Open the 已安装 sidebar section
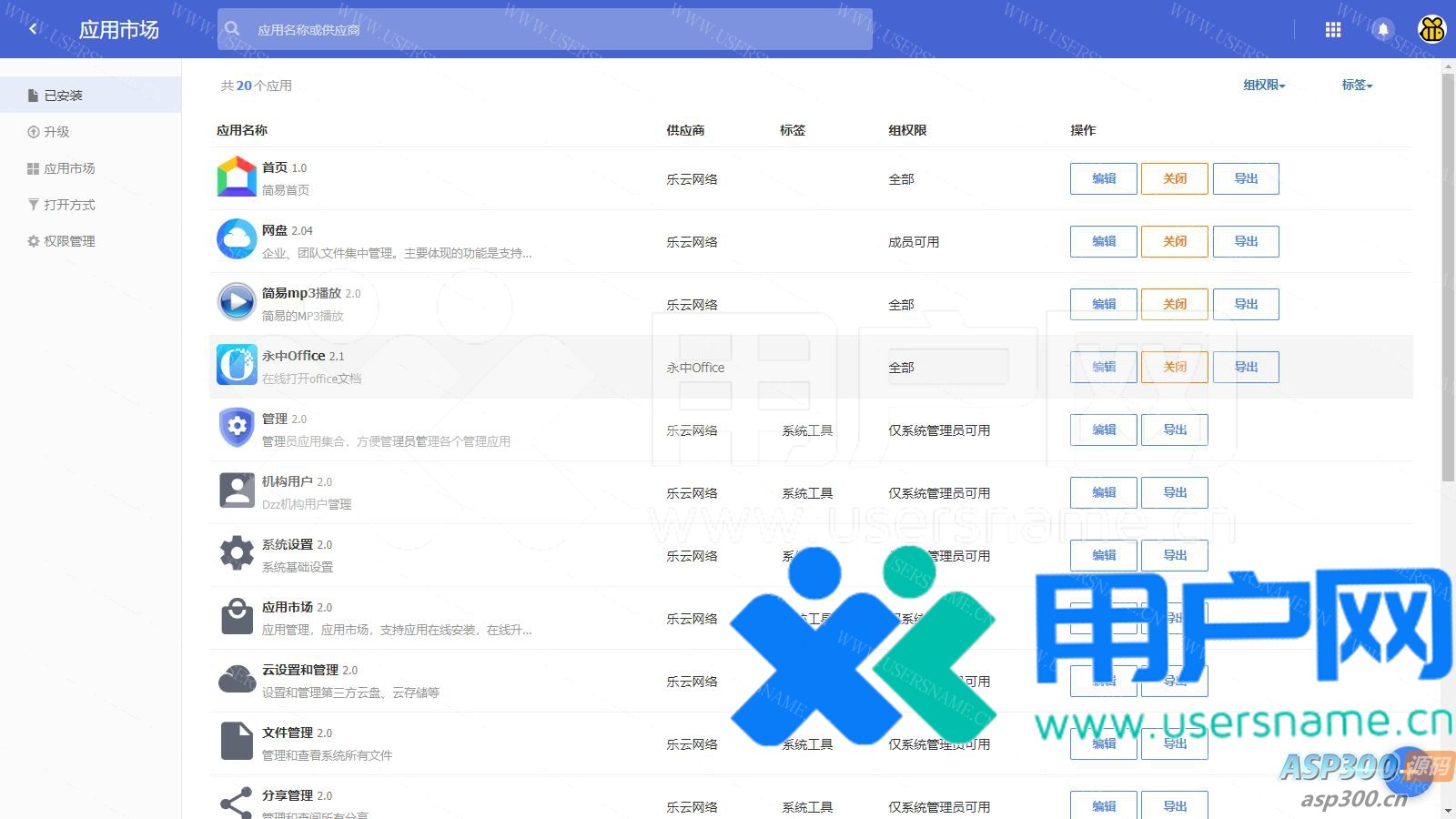 point(91,95)
